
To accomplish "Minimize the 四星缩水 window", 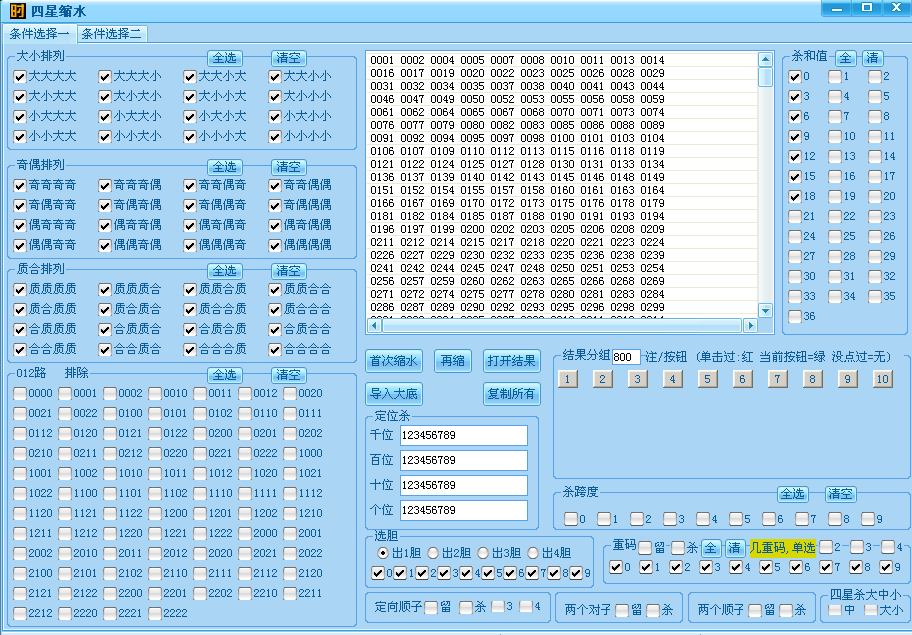I will click(x=838, y=8).
